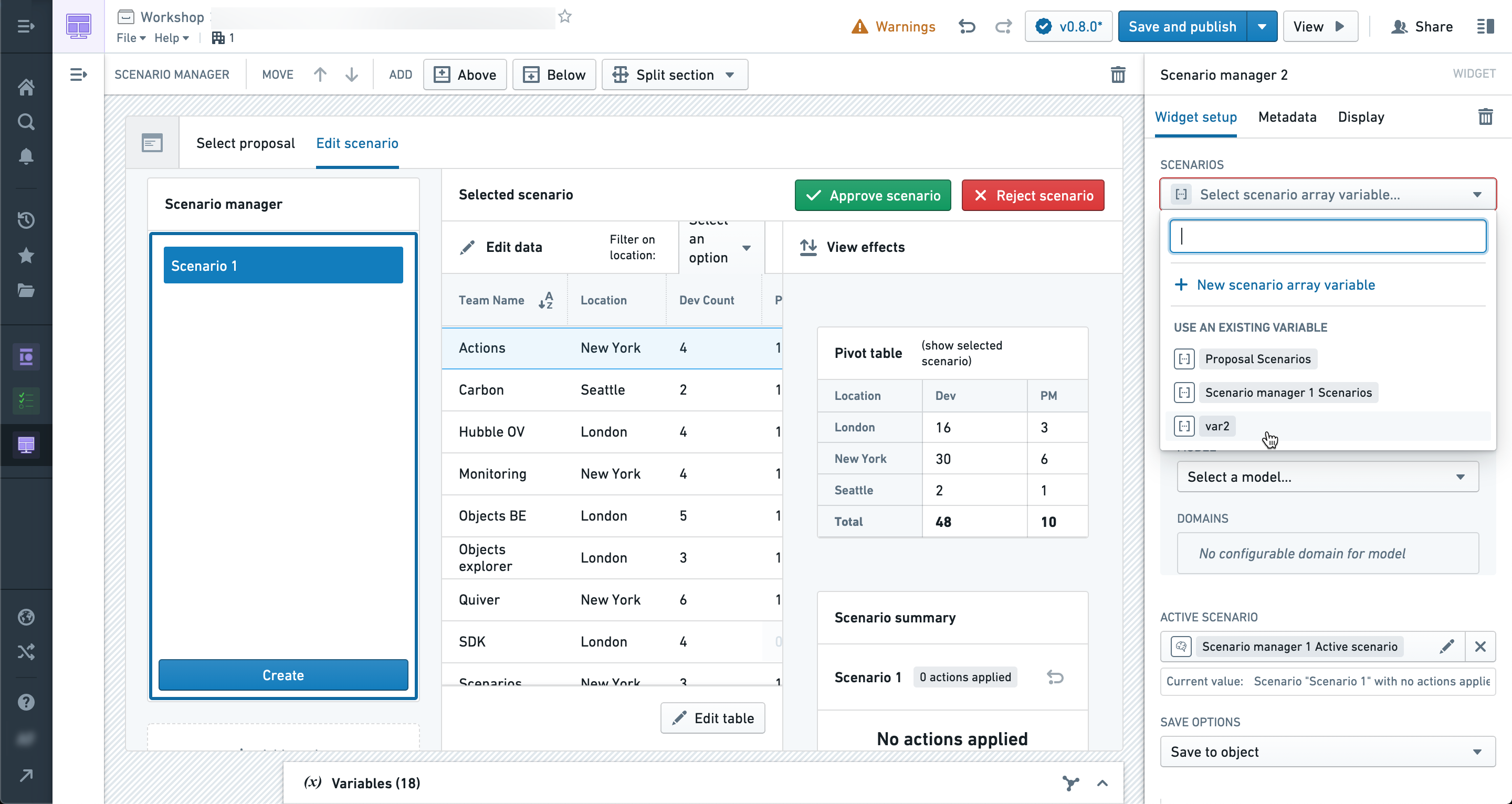The height and width of the screenshot is (804, 1512).
Task: Star the Workshop module as favorite
Action: coord(565,16)
